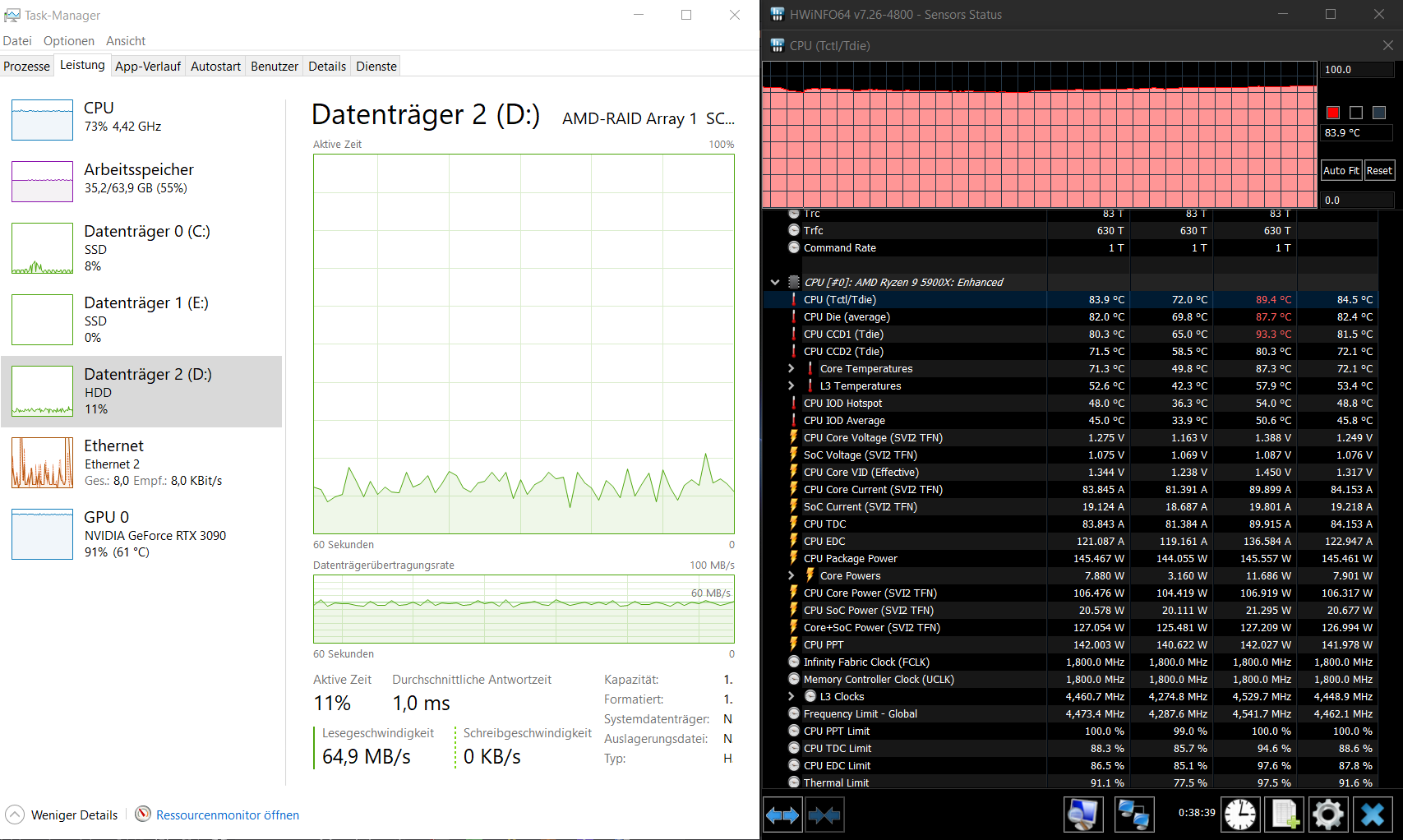This screenshot has height=840, width=1403.
Task: Click the CPU usage thumbnail graph
Action: click(42, 119)
